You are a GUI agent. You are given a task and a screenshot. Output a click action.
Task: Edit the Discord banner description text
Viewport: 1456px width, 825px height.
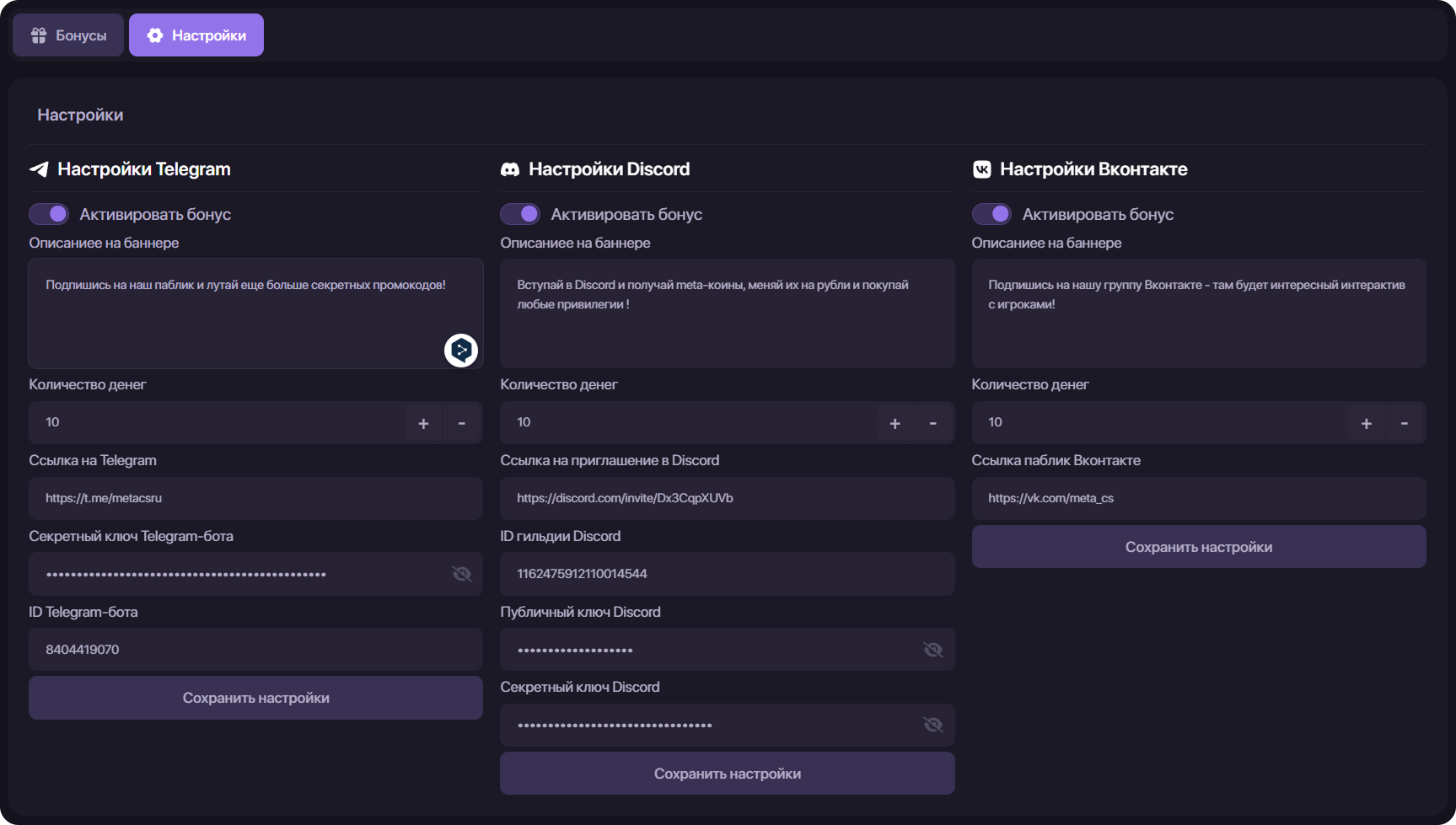(727, 313)
